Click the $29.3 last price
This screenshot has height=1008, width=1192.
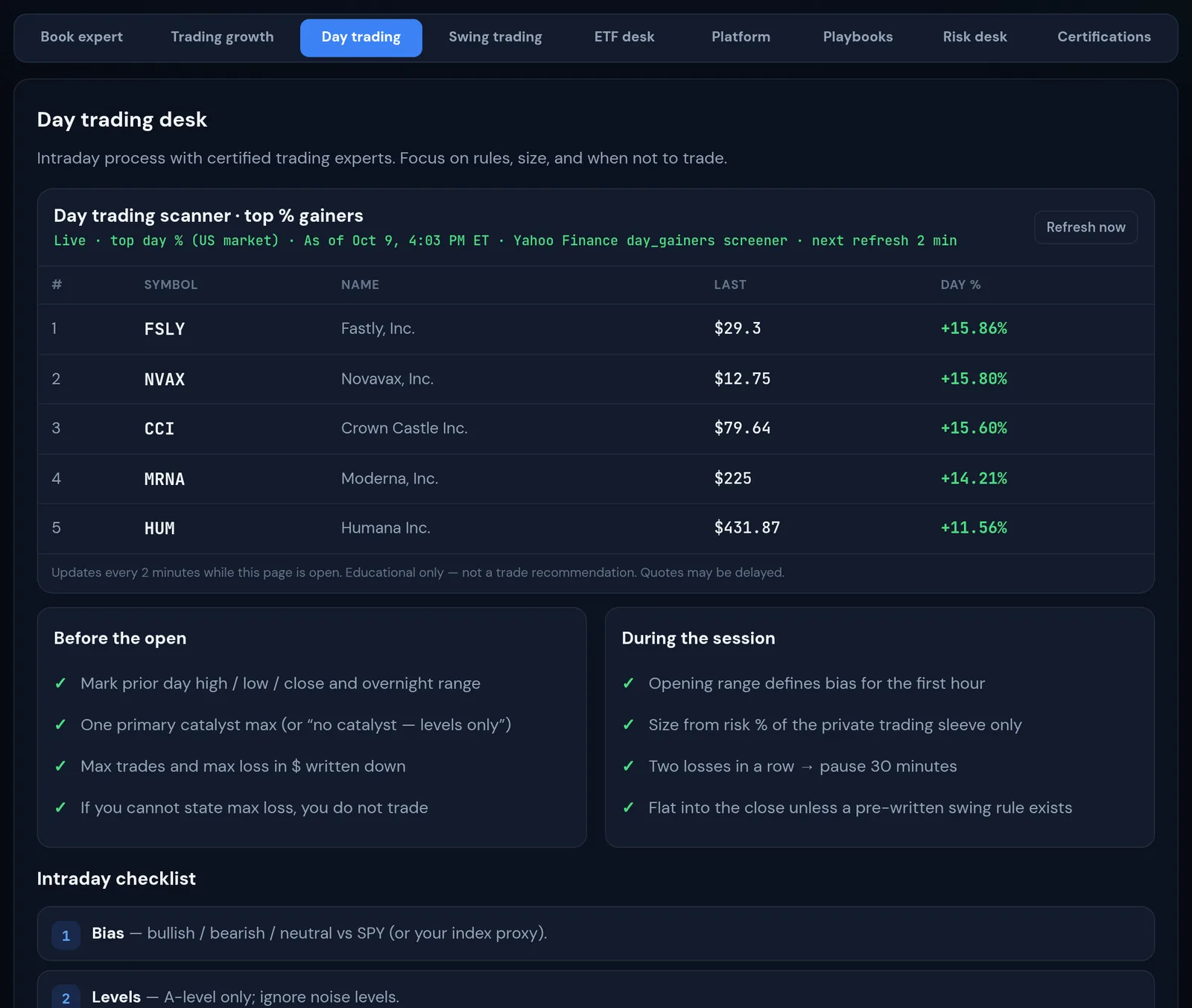point(738,329)
